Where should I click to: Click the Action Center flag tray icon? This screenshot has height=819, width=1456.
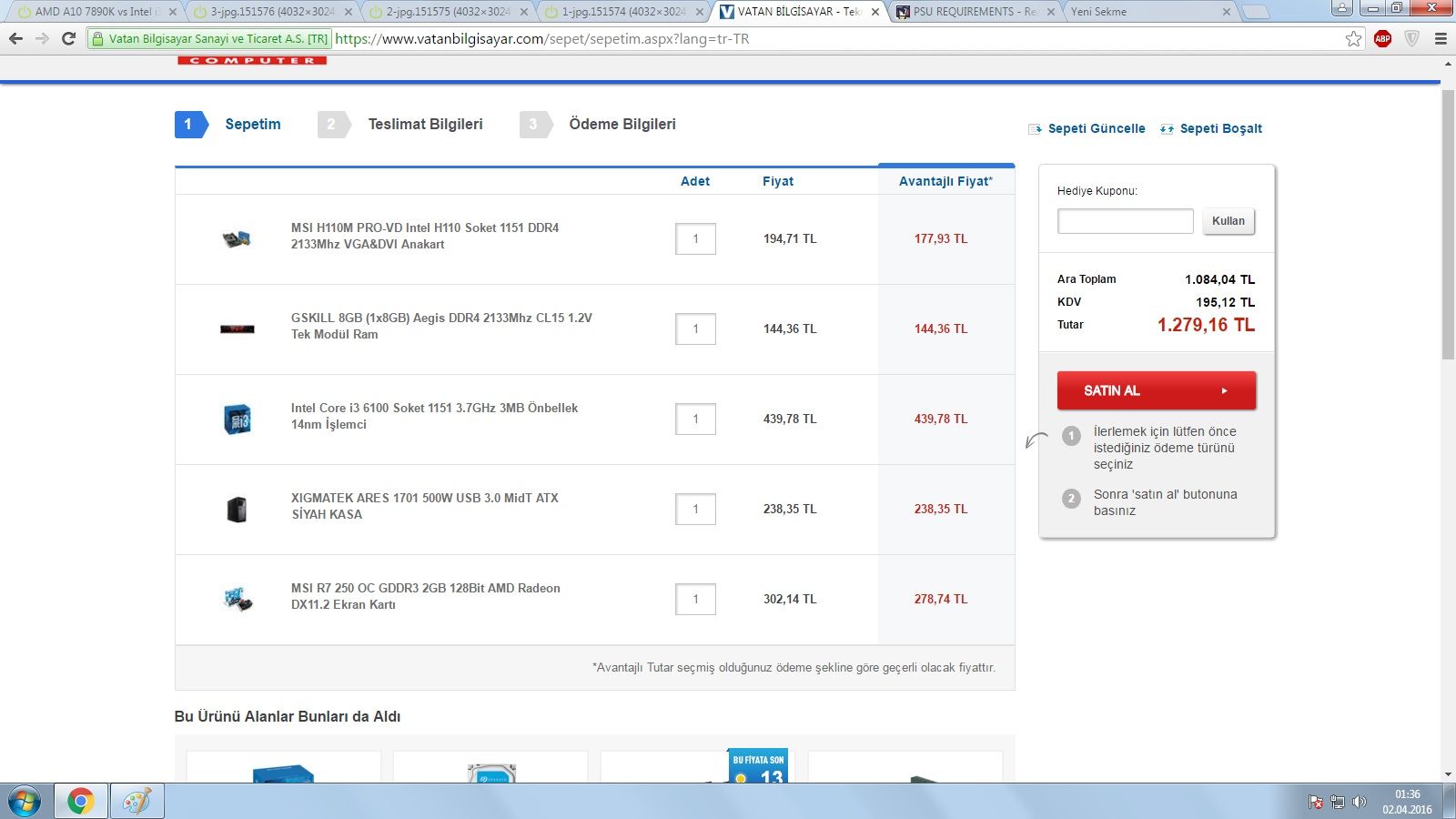pyautogui.click(x=1316, y=802)
